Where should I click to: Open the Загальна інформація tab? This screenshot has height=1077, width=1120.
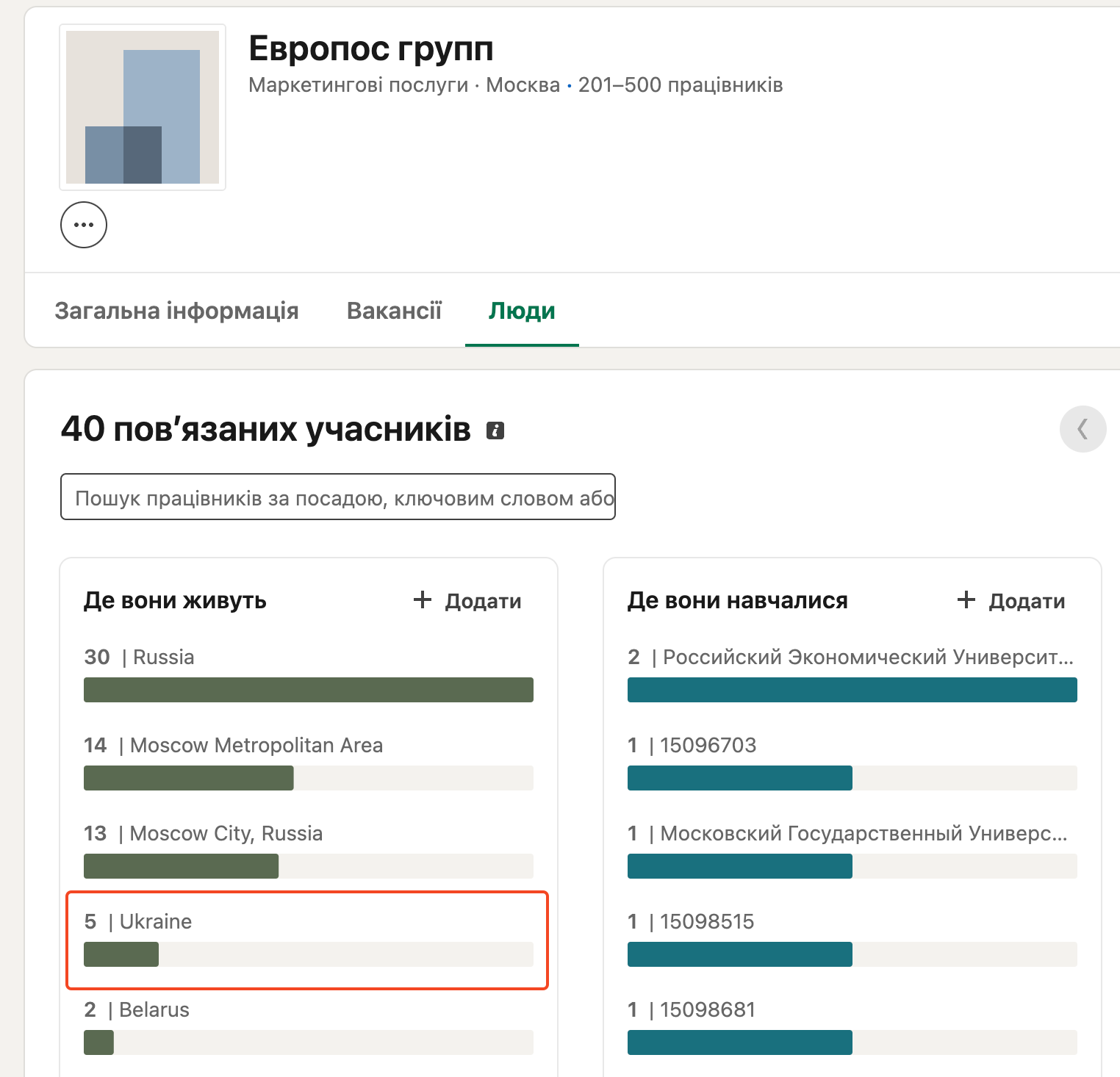176,311
